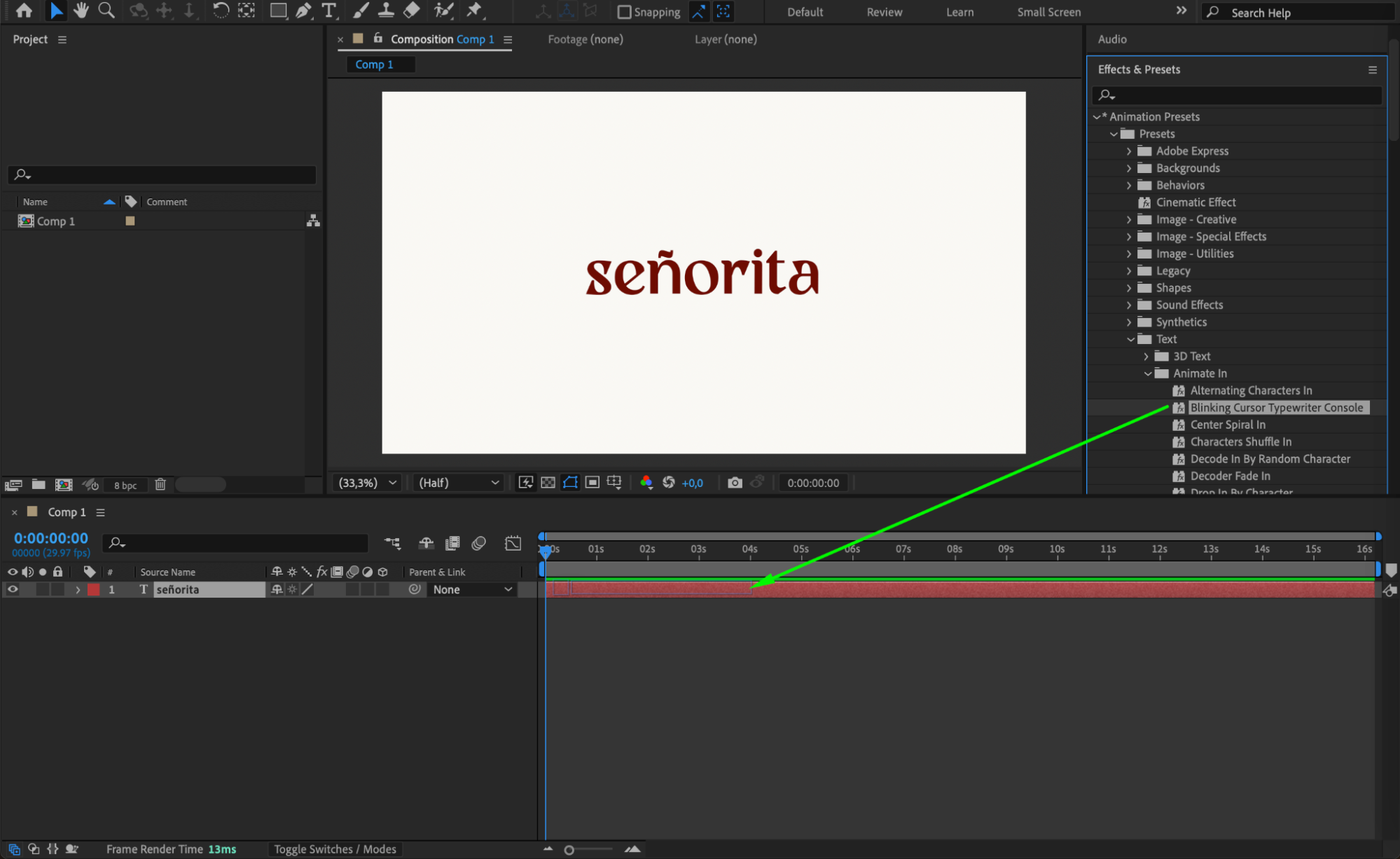Select the Pen tool
The width and height of the screenshot is (1400, 859).
coord(303,11)
